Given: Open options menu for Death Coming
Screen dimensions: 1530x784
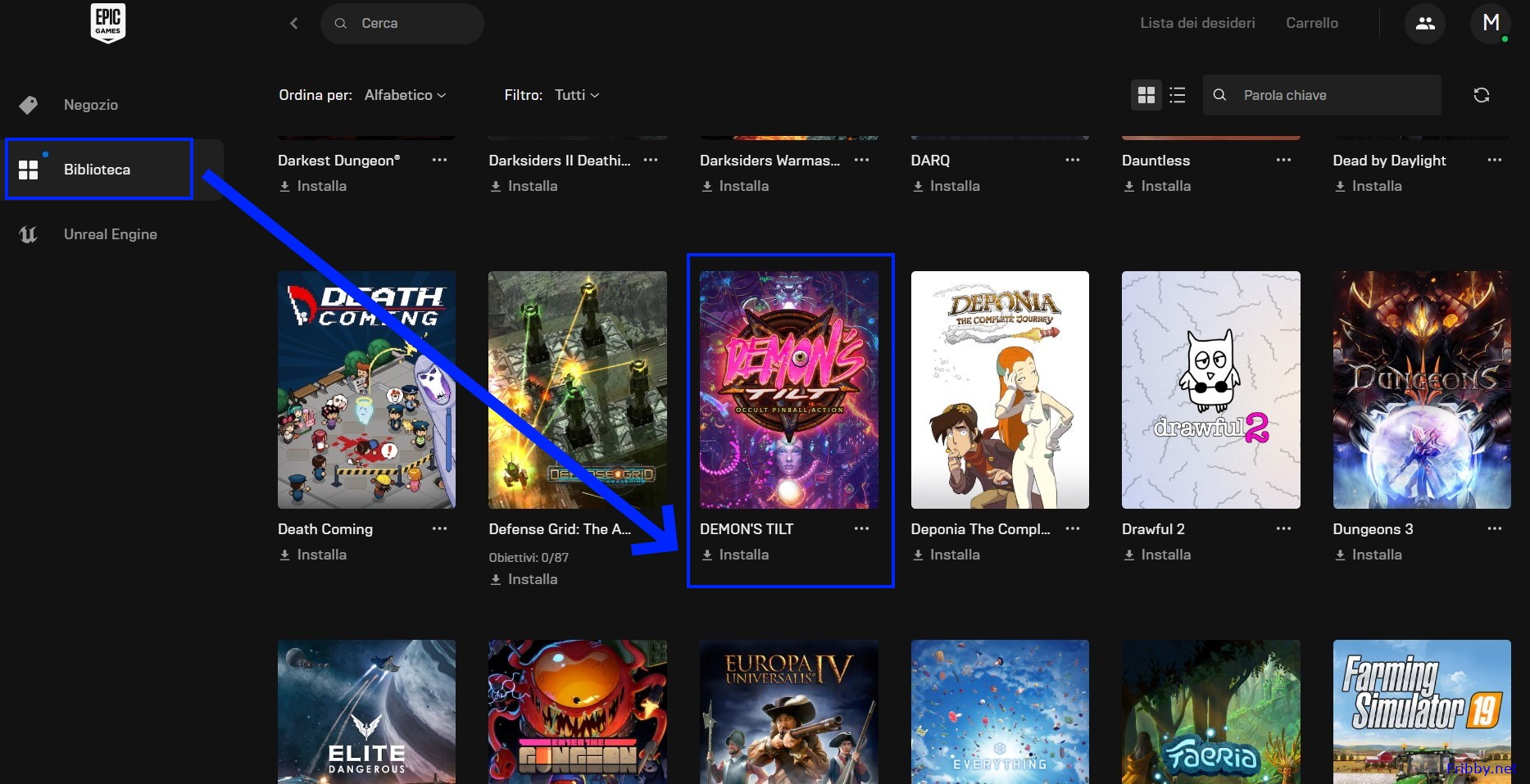Looking at the screenshot, I should 440,528.
